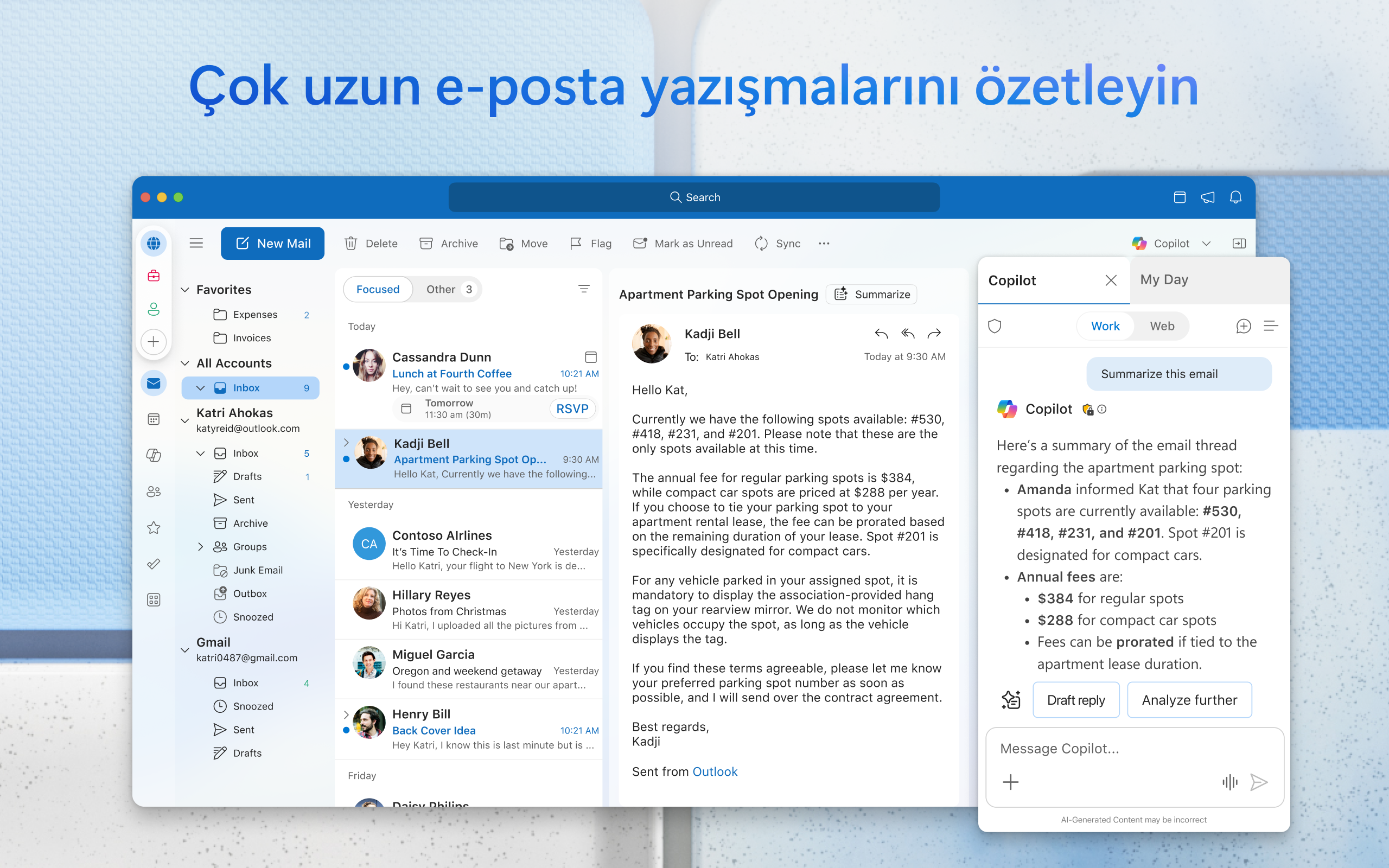Open the Drafts folder under Katri Ahokas

click(x=247, y=476)
